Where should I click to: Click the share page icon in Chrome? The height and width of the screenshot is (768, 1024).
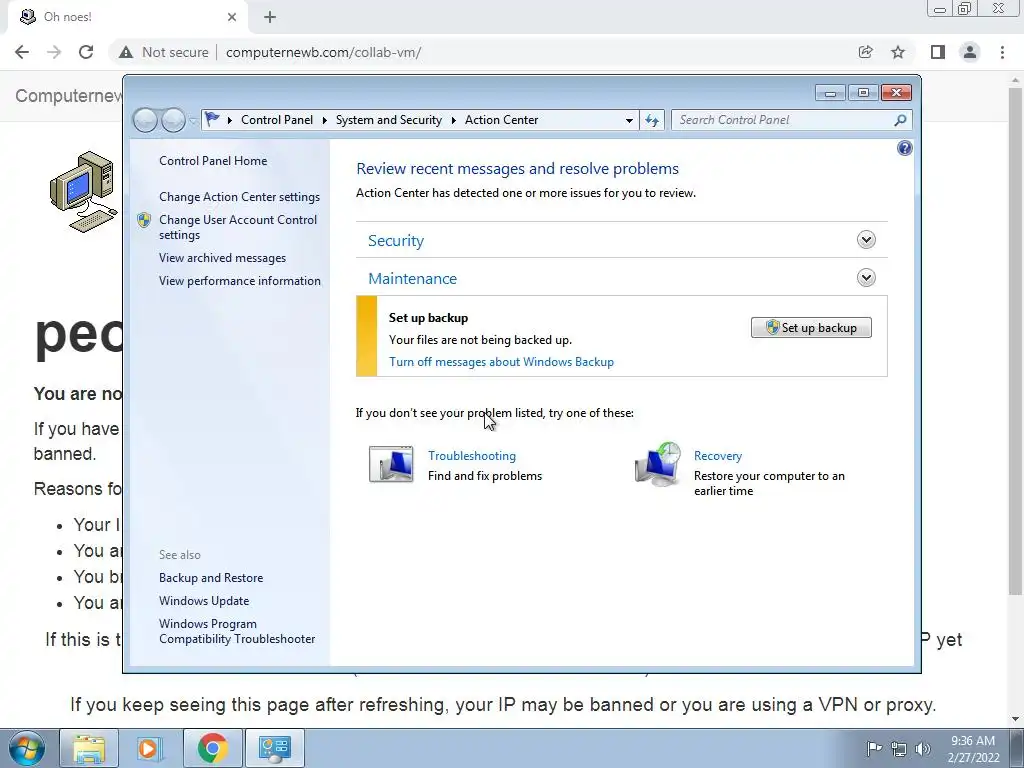click(x=865, y=52)
